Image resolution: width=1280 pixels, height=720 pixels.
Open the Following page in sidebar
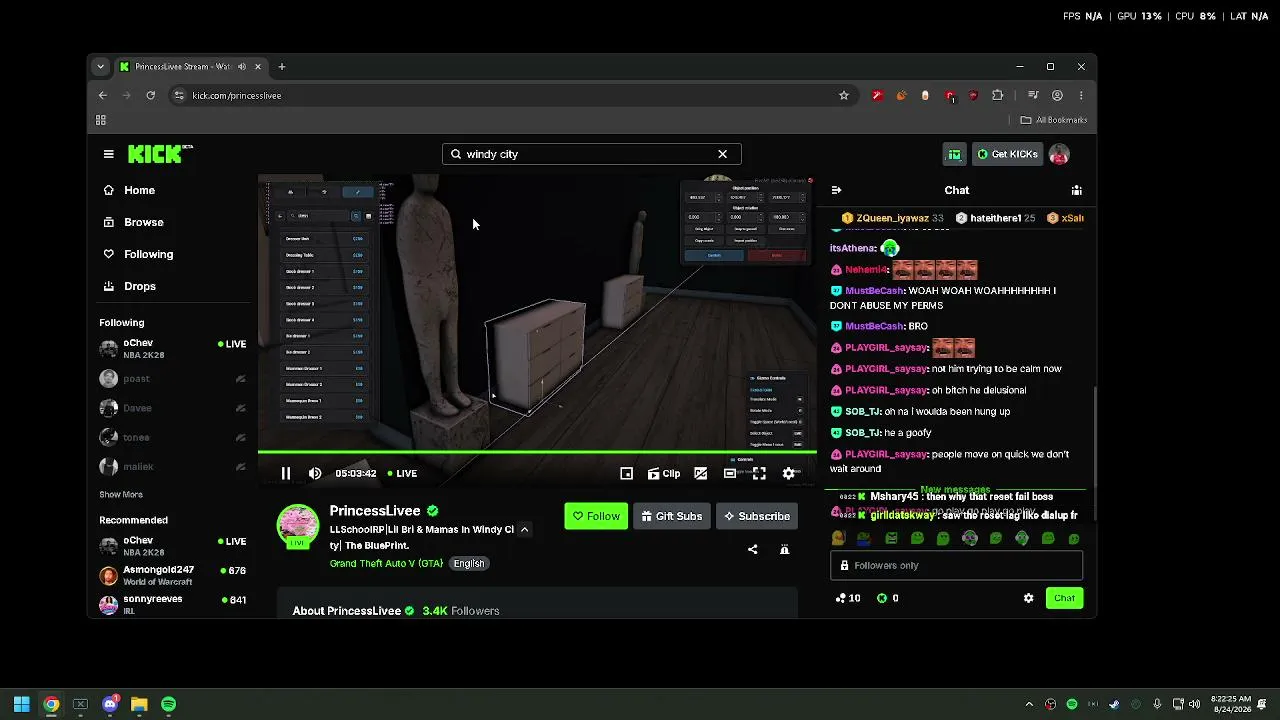[139, 254]
